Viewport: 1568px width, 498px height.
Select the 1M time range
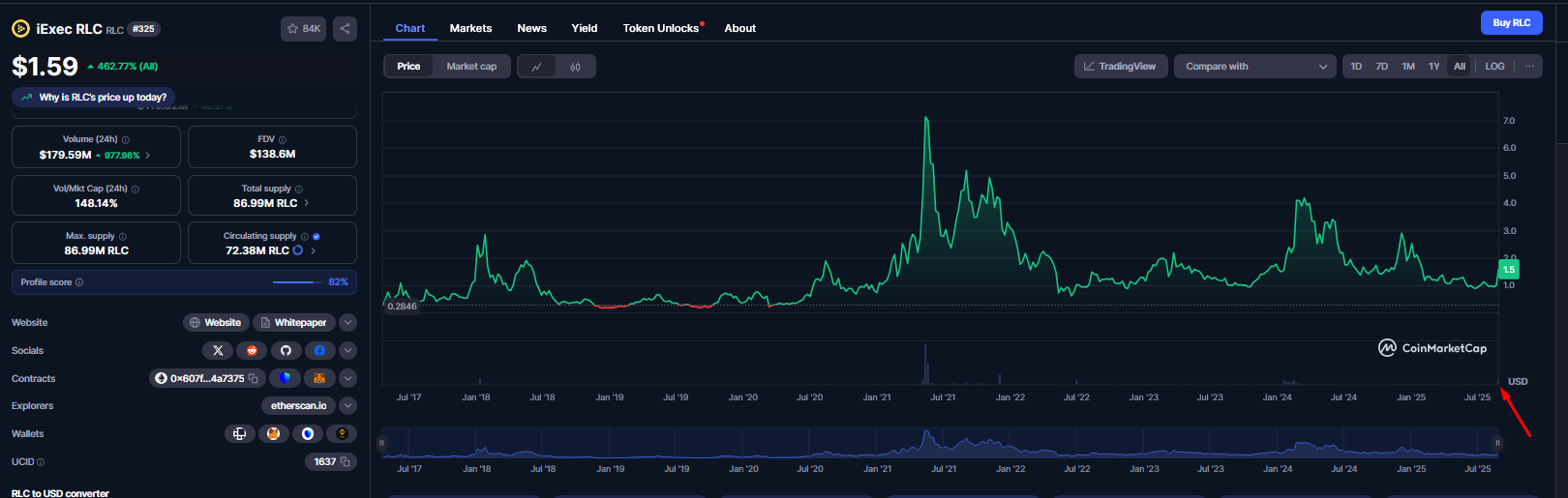[x=1408, y=67]
